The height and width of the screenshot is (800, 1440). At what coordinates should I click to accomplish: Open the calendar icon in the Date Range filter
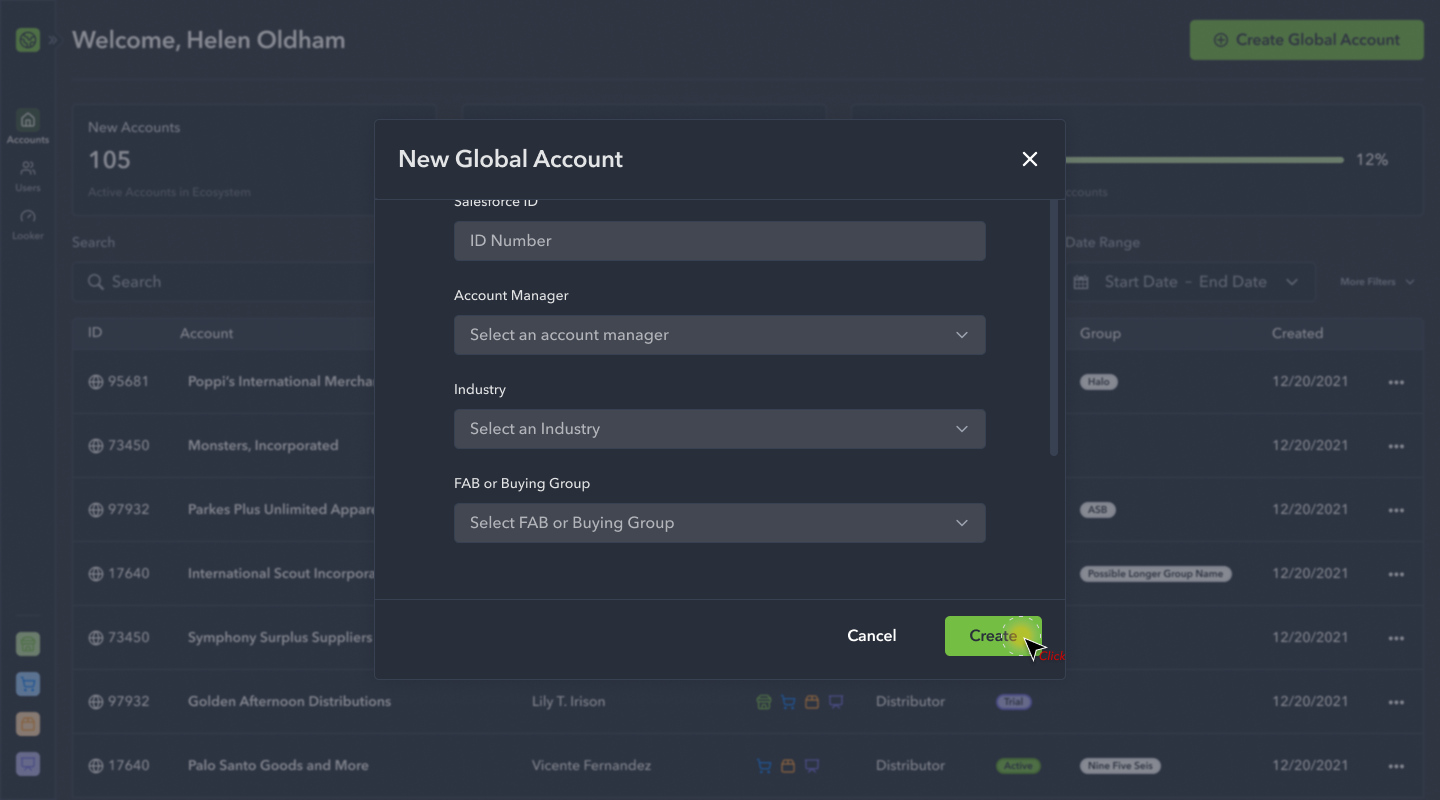click(x=1081, y=281)
